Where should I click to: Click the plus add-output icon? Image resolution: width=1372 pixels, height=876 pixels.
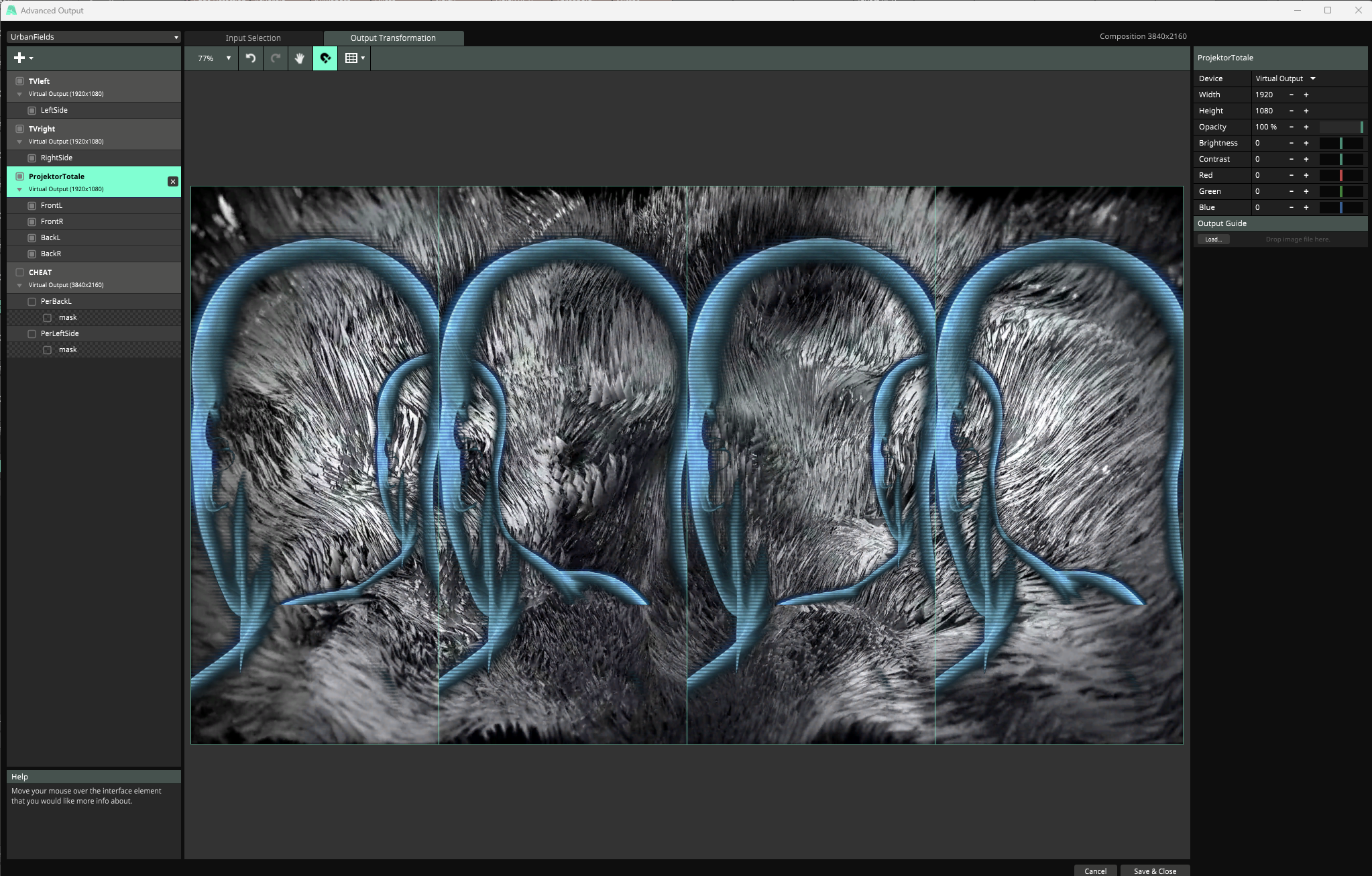20,58
